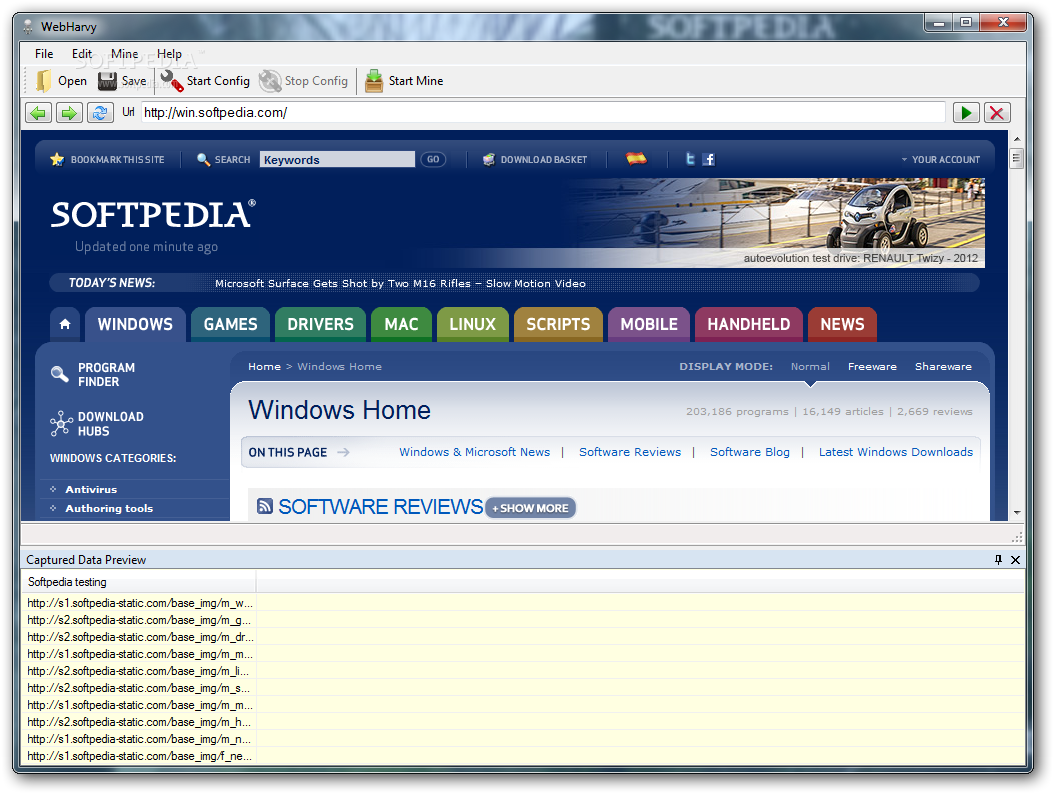The width and height of the screenshot is (1054, 794).
Task: Click the browser scrollbar up arrow
Action: [x=1017, y=138]
